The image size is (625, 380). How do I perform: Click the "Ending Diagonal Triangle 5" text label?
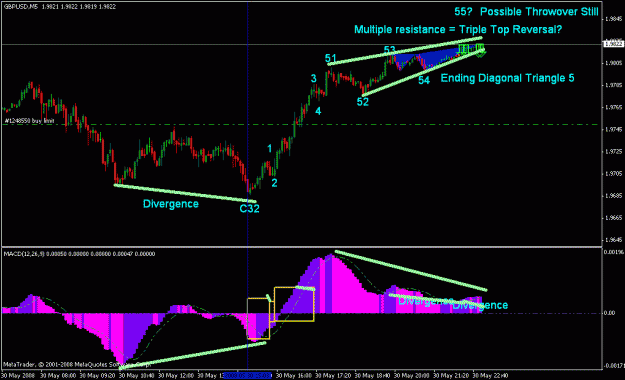click(507, 78)
